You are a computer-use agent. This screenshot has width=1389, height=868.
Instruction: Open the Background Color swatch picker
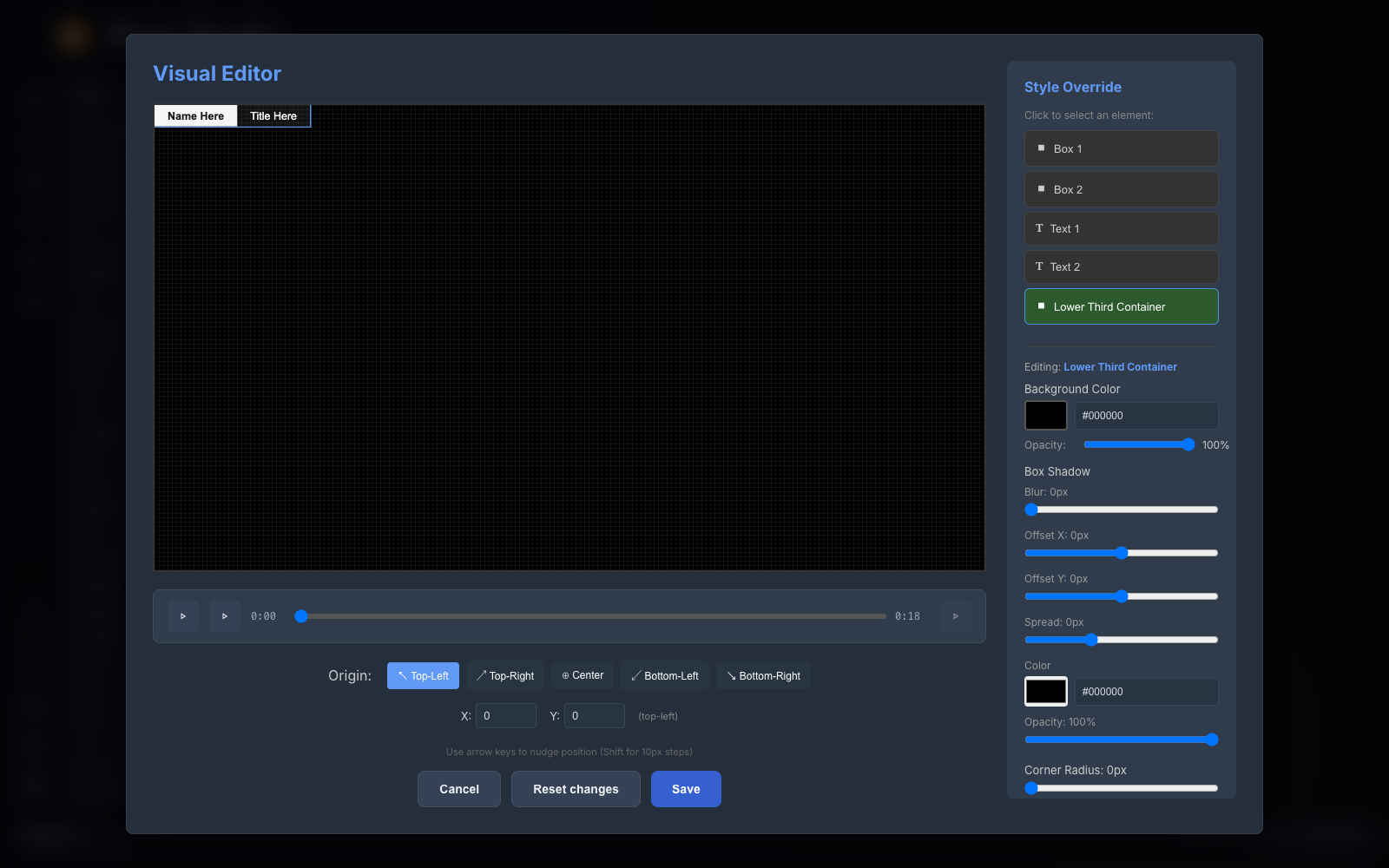1046,415
